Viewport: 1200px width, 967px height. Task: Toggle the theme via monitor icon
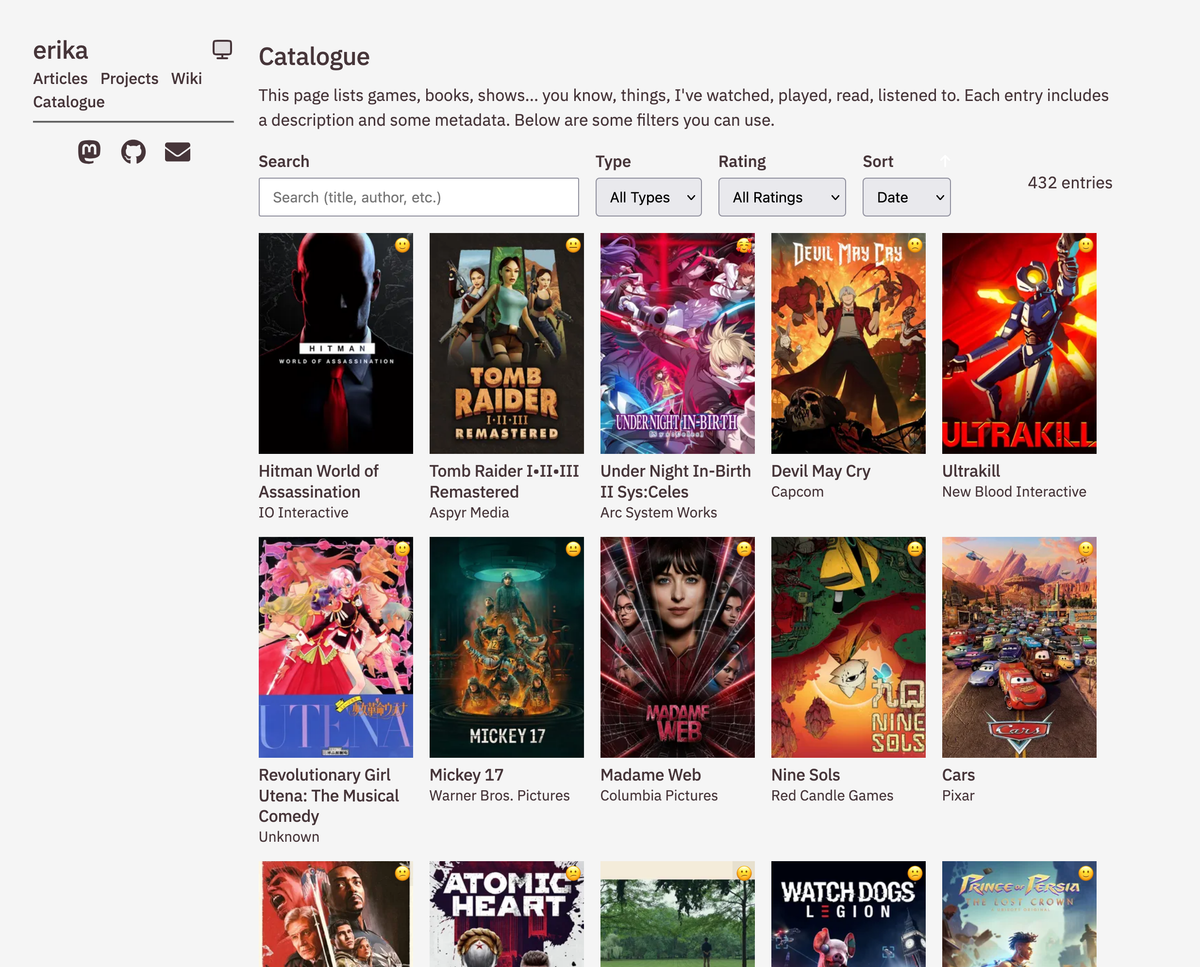tap(222, 49)
